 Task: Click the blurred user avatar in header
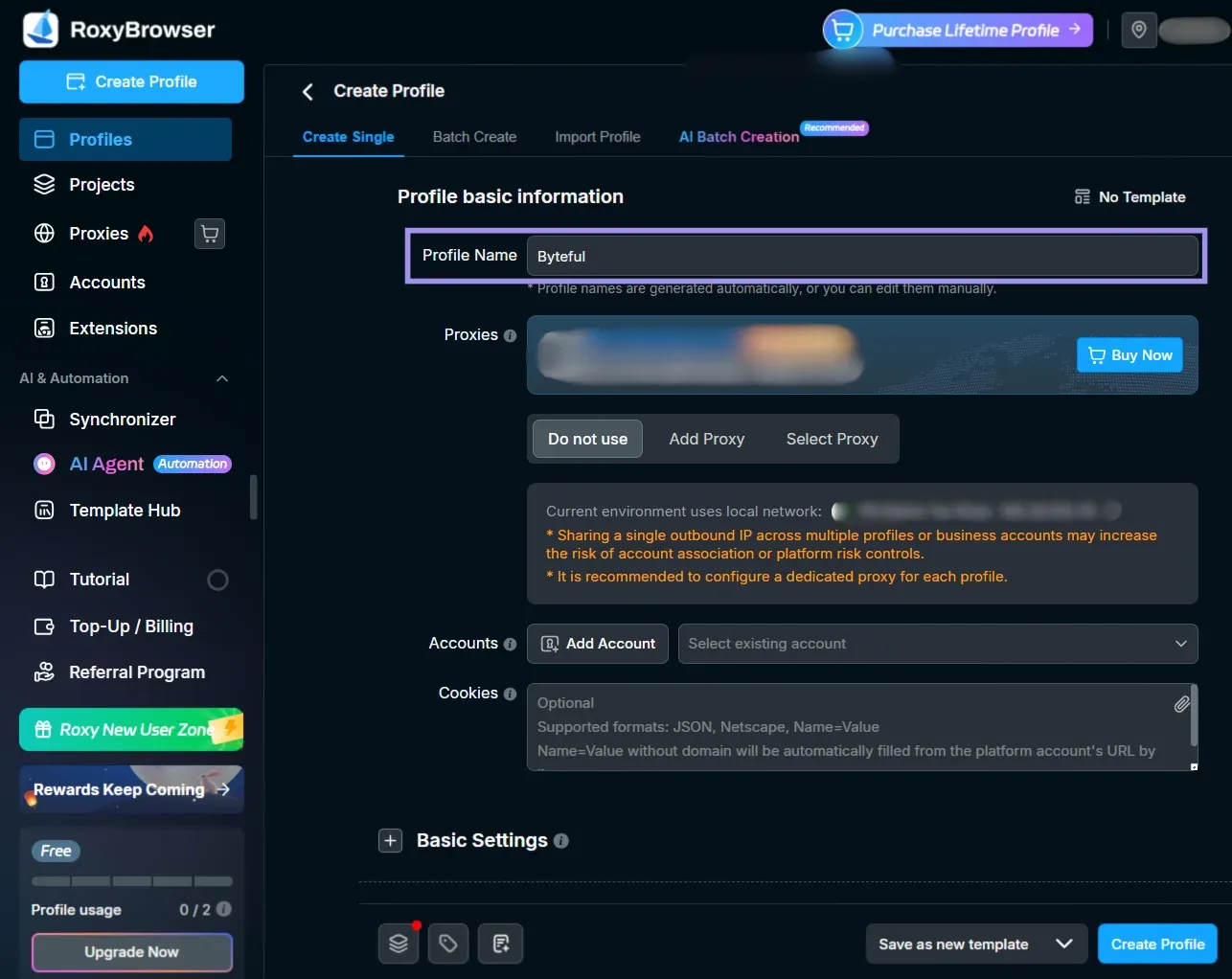1193,30
